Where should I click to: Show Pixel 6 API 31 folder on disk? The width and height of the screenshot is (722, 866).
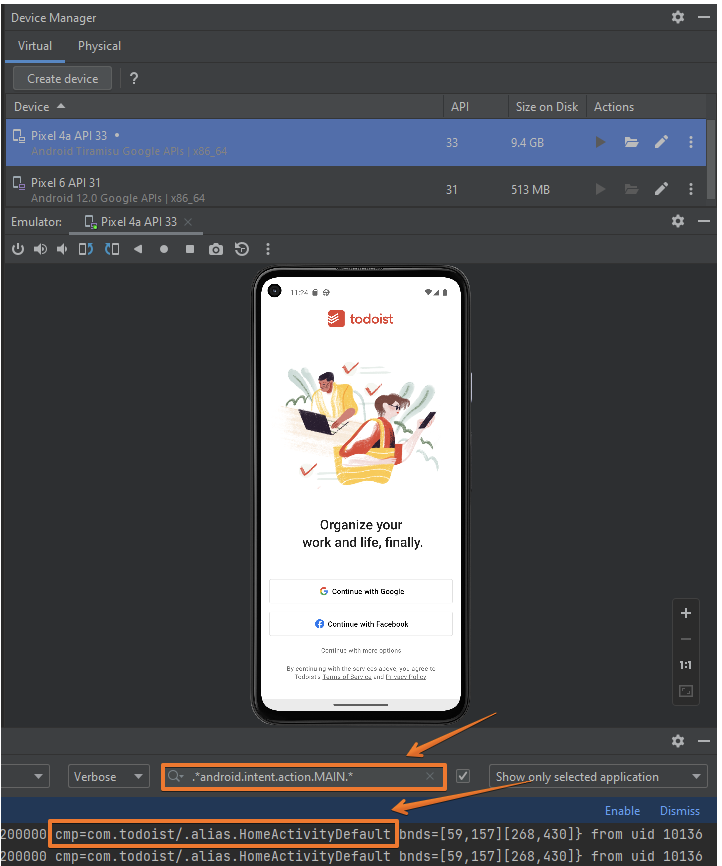coord(631,189)
